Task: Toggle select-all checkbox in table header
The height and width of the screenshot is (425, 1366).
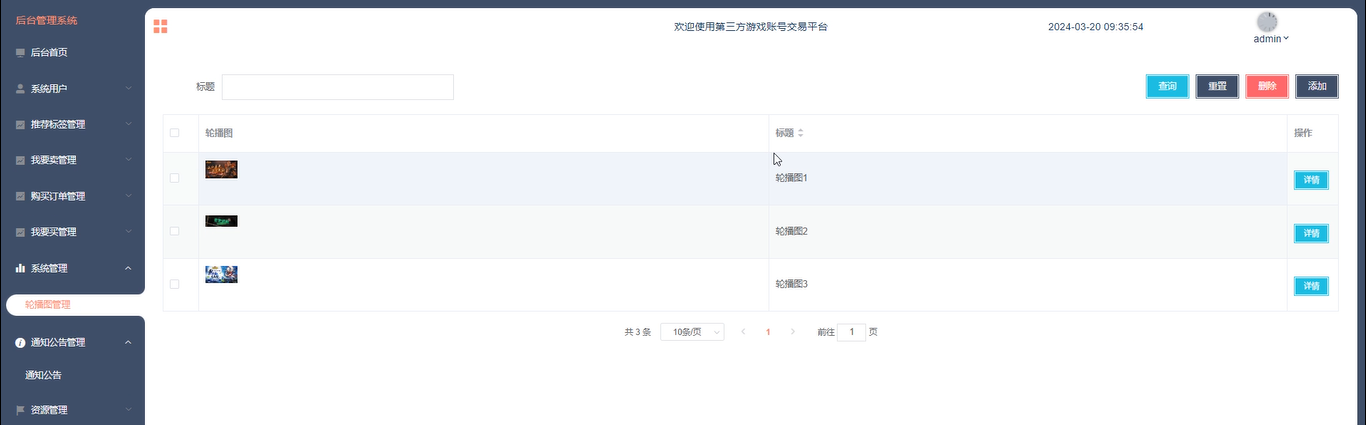Action: 175,133
